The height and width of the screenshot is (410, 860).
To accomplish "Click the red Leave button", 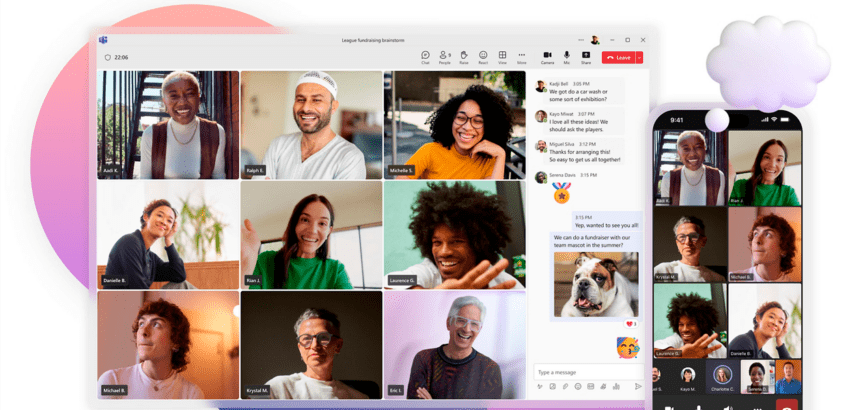I will 619,57.
